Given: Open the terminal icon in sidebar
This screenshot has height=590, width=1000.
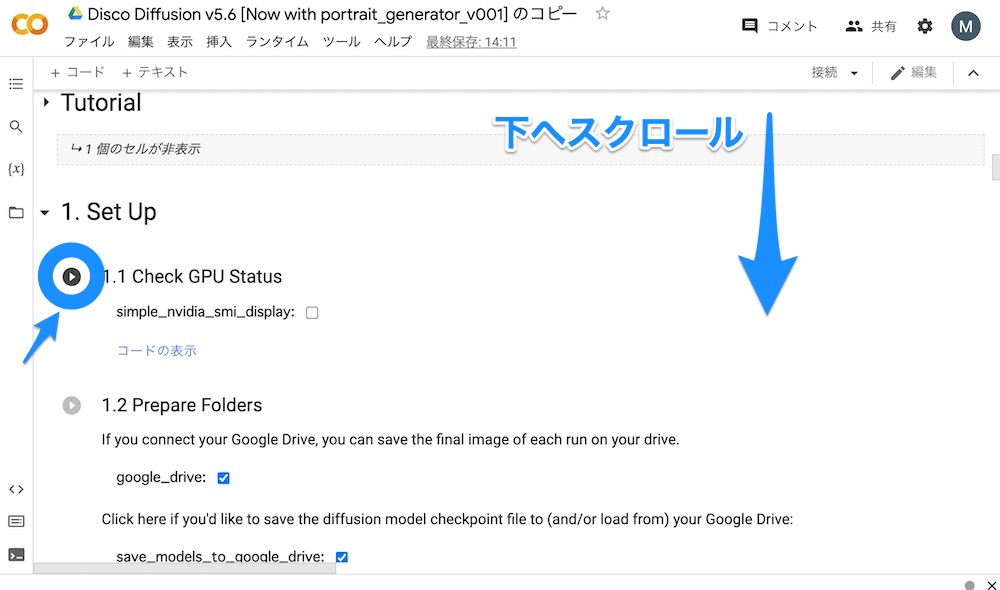Looking at the screenshot, I should coord(16,554).
